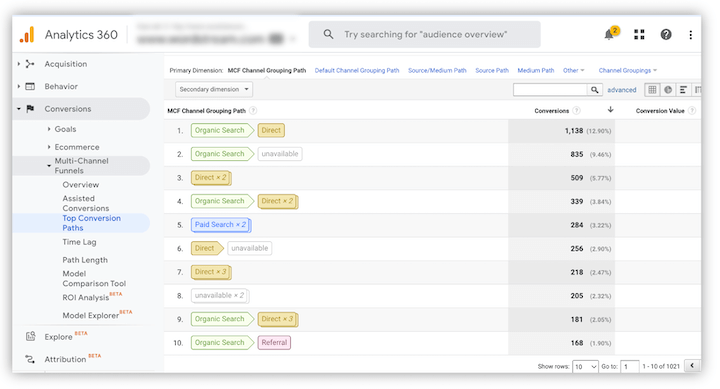The image size is (720, 389).
Task: Go to previous page of results
Action: [x=692, y=366]
